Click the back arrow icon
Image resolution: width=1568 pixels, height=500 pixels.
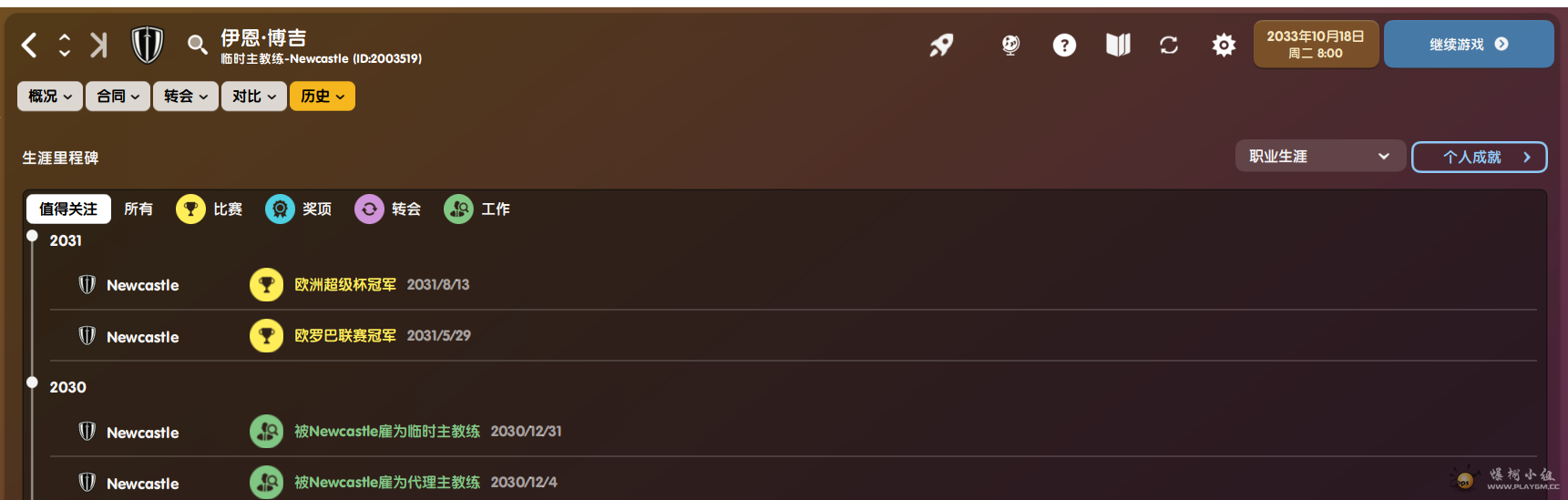point(29,45)
